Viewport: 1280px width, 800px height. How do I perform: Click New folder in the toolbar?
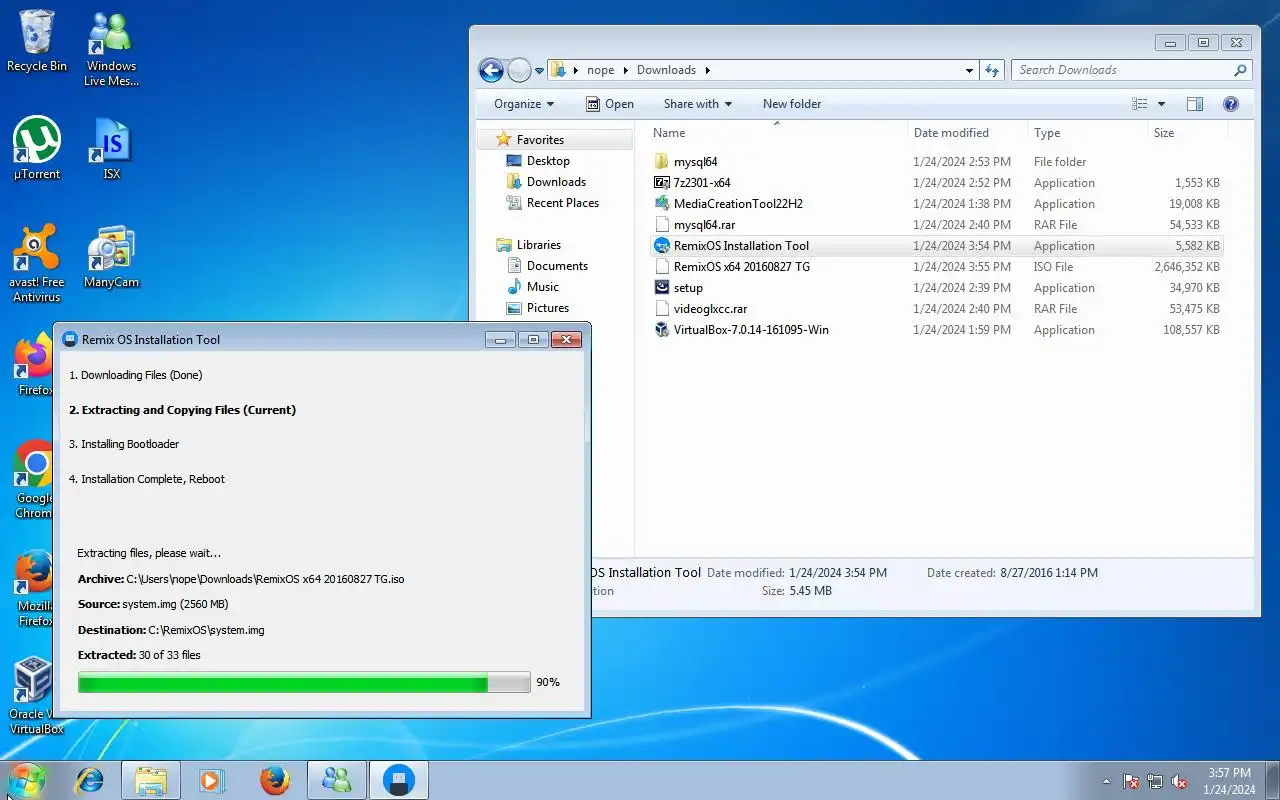click(792, 104)
